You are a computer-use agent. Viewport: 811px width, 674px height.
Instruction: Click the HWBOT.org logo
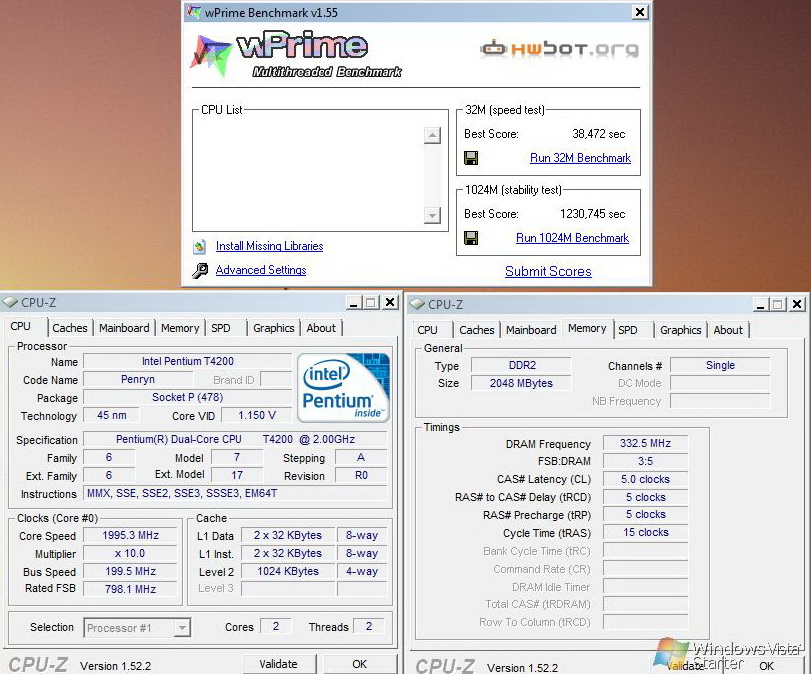point(560,49)
